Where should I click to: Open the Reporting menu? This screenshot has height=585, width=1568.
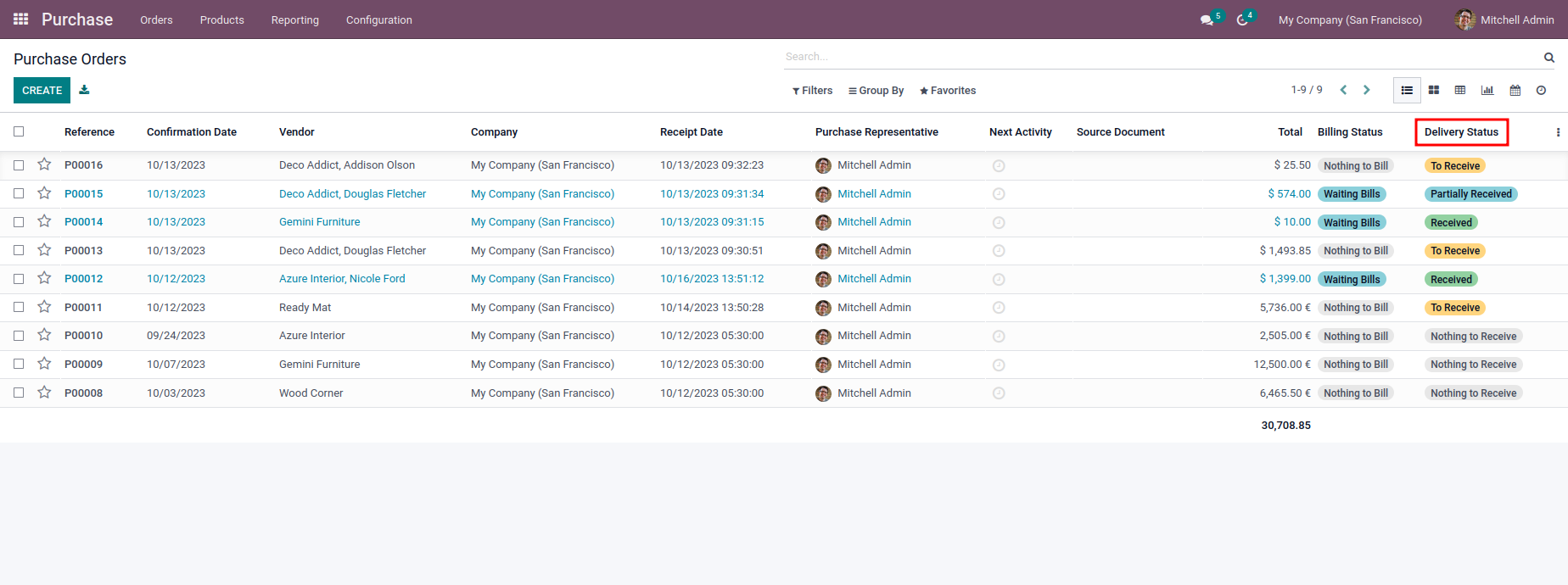point(294,19)
